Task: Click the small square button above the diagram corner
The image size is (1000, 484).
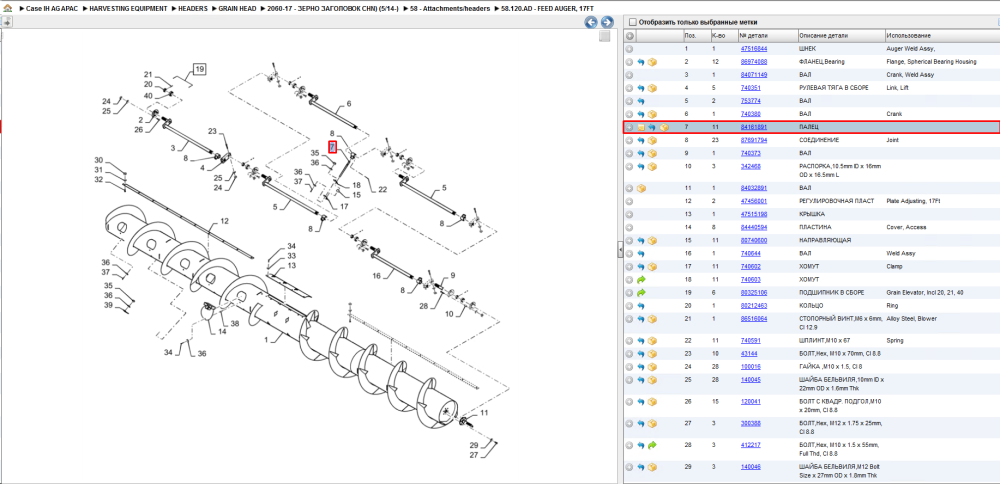Action: point(605,36)
